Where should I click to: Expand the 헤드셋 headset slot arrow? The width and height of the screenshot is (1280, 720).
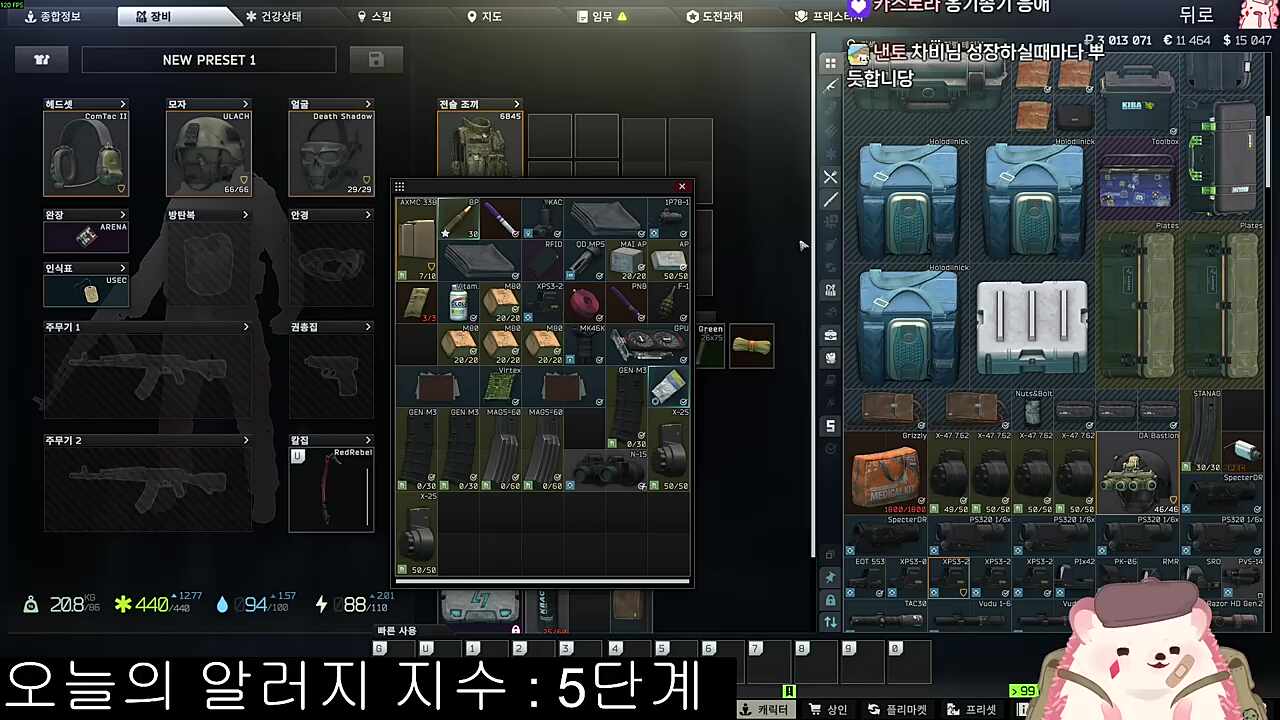pos(123,104)
